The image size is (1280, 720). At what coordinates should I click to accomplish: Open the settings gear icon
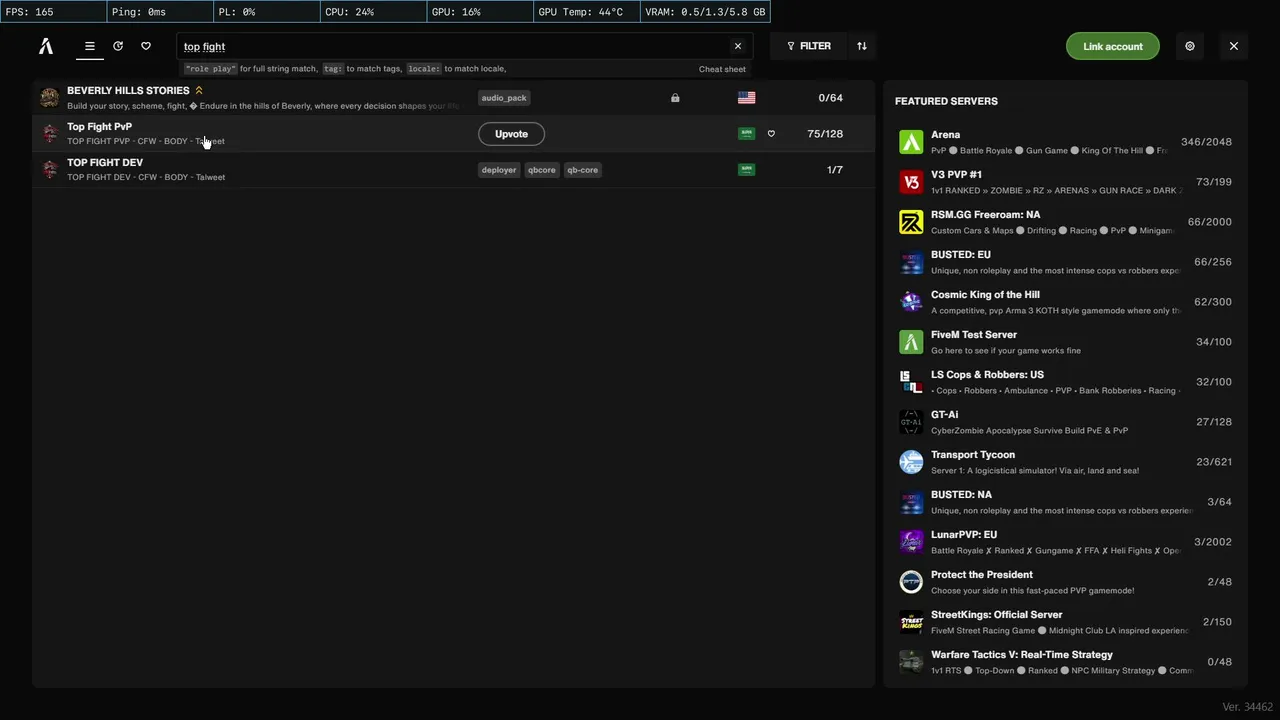(1190, 46)
